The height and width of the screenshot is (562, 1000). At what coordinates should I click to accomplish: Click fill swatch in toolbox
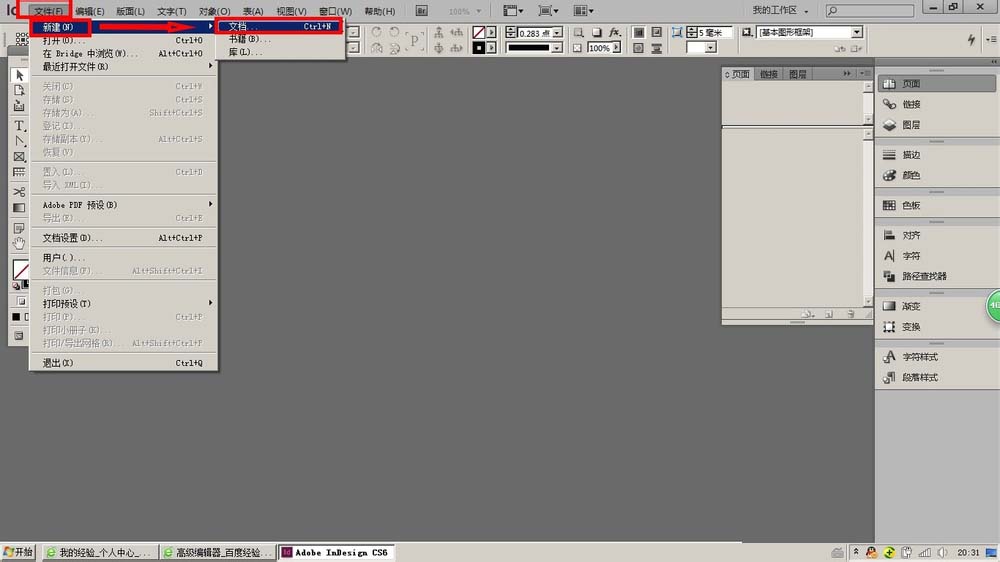click(x=20, y=269)
